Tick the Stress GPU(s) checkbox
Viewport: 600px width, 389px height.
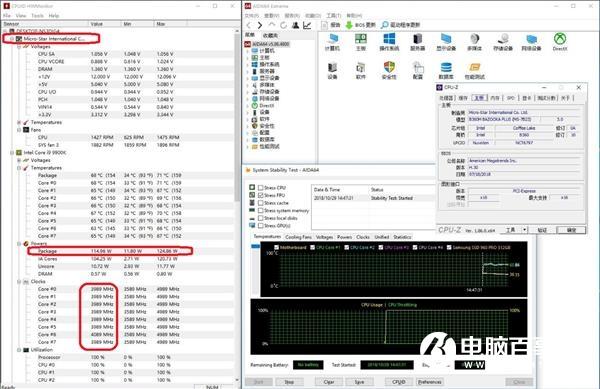(261, 226)
